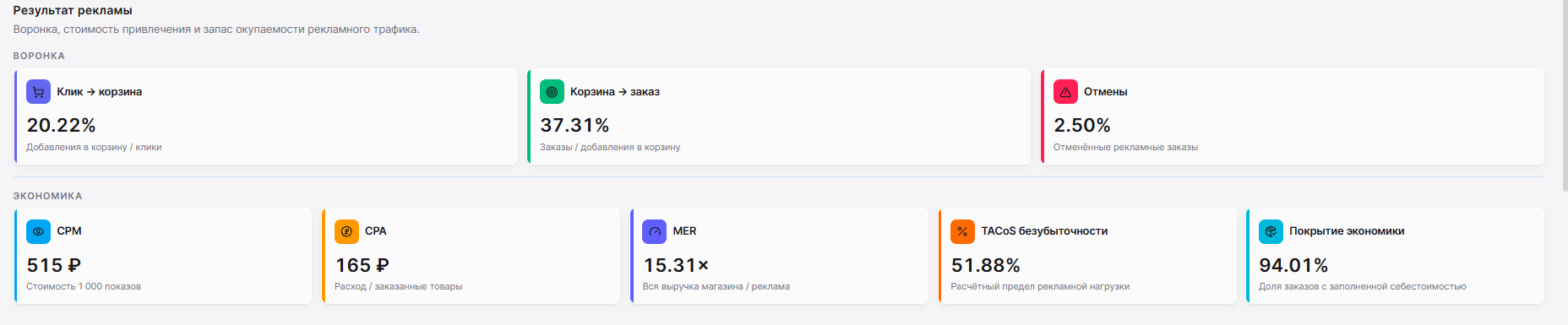Image resolution: width=1568 pixels, height=325 pixels.
Task: Click the Отменённые рекламные заказы caption
Action: [1125, 147]
